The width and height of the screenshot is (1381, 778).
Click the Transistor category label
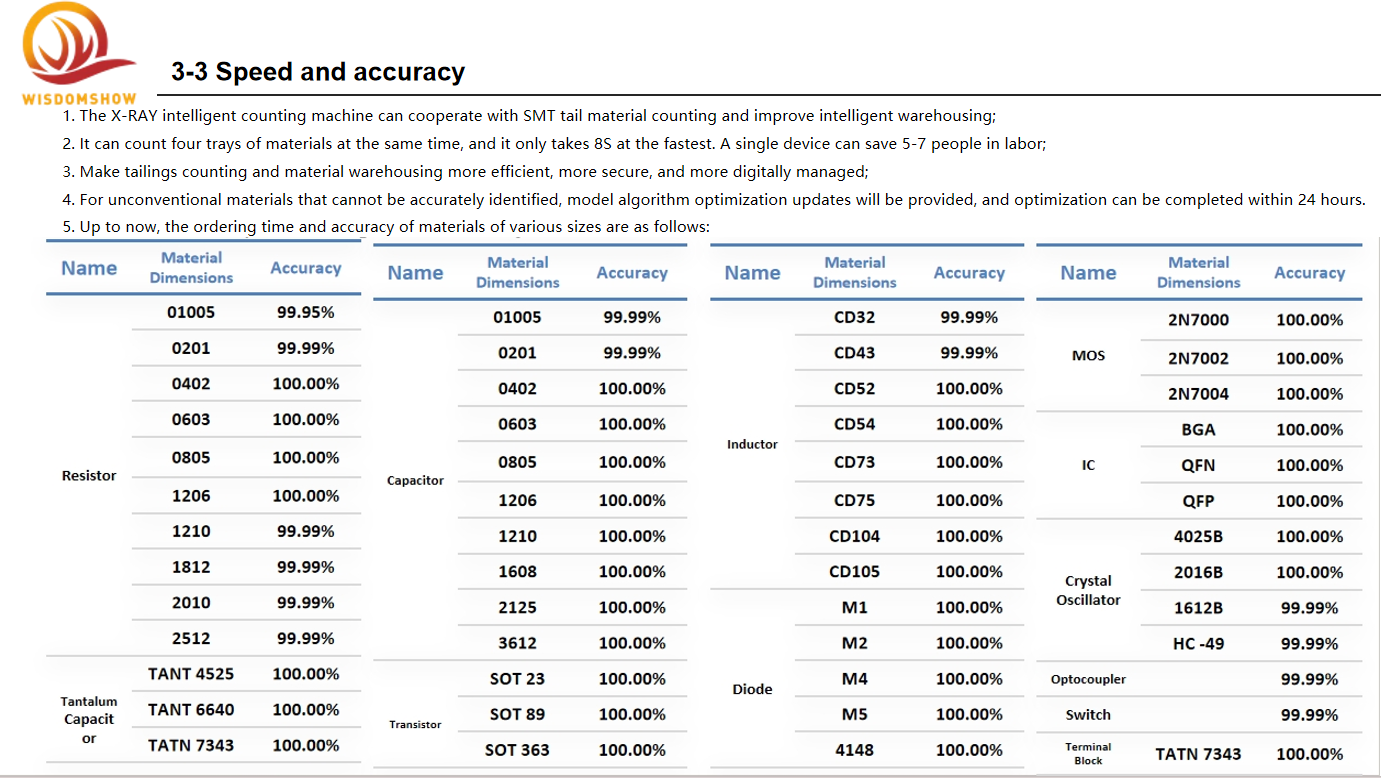415,724
